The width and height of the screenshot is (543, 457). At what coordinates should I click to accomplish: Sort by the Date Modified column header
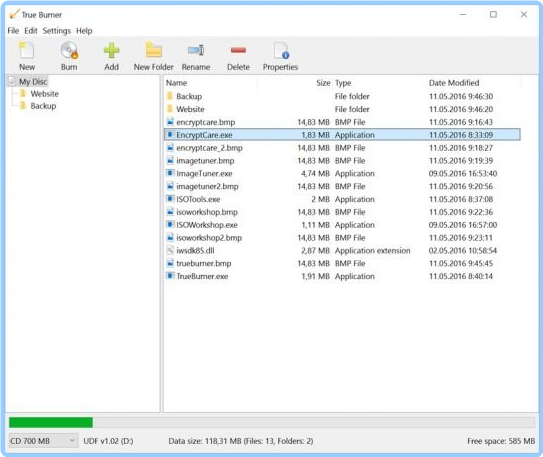pos(454,83)
